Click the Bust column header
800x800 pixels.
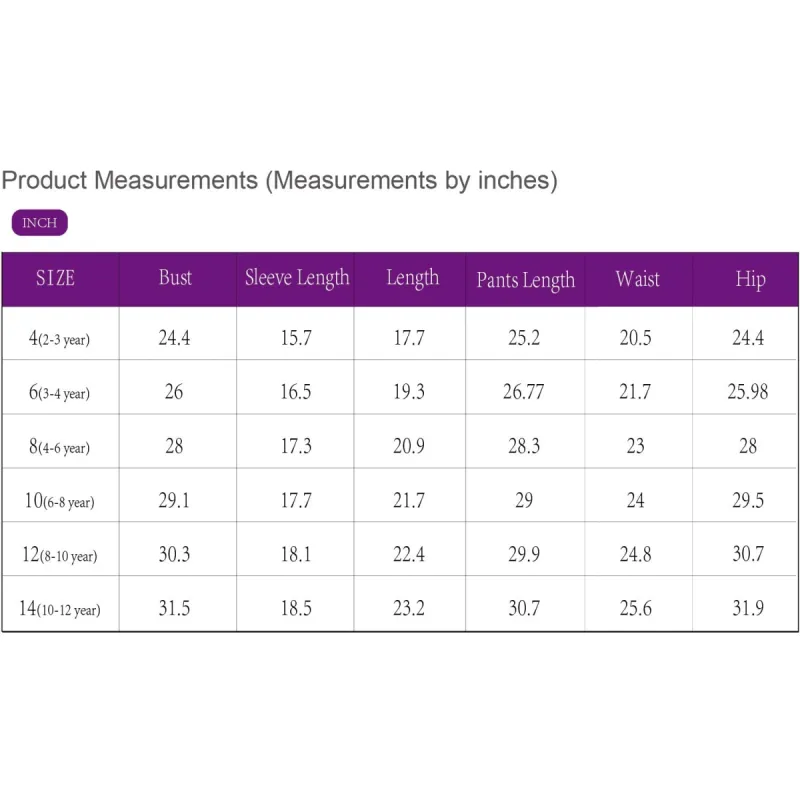coord(175,278)
